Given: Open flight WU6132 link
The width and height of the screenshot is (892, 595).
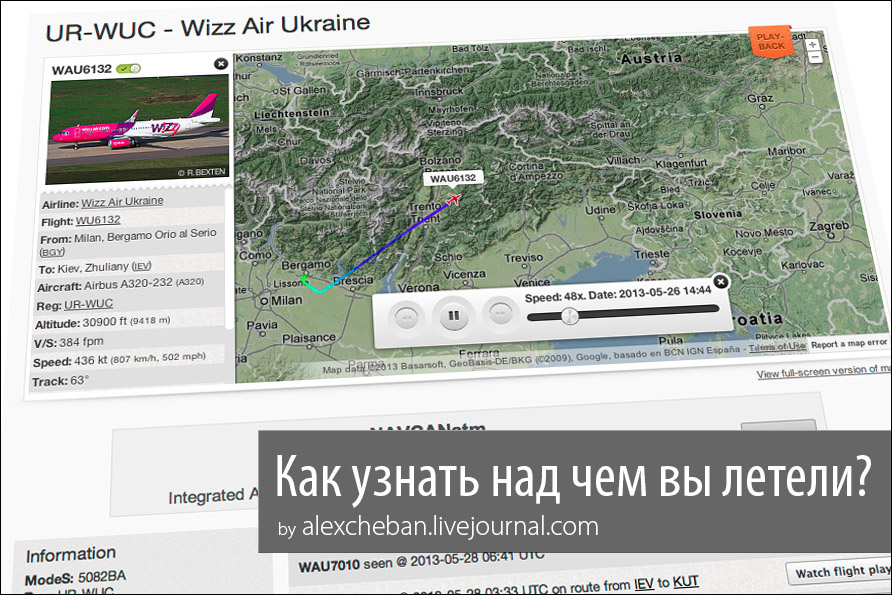Looking at the screenshot, I should [98, 220].
